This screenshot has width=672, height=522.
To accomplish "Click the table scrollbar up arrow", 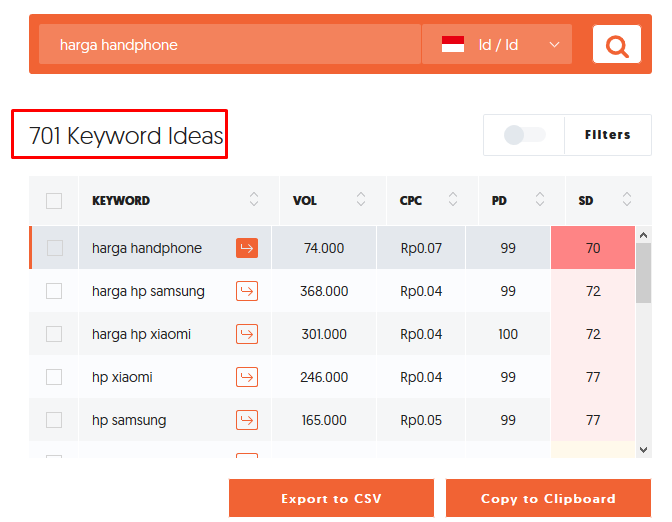I will [643, 235].
